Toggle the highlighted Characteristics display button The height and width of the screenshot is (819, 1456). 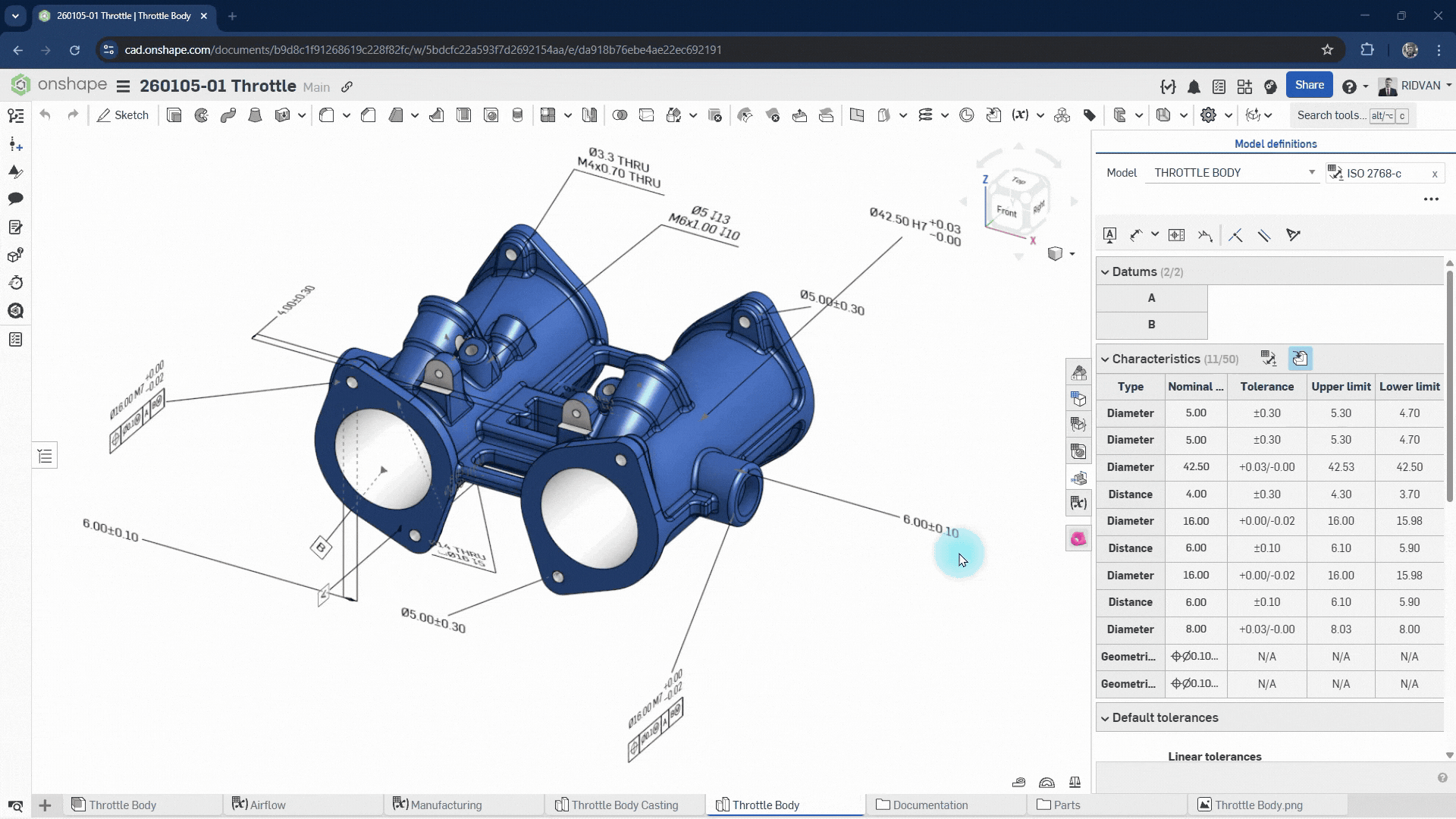pyautogui.click(x=1300, y=359)
